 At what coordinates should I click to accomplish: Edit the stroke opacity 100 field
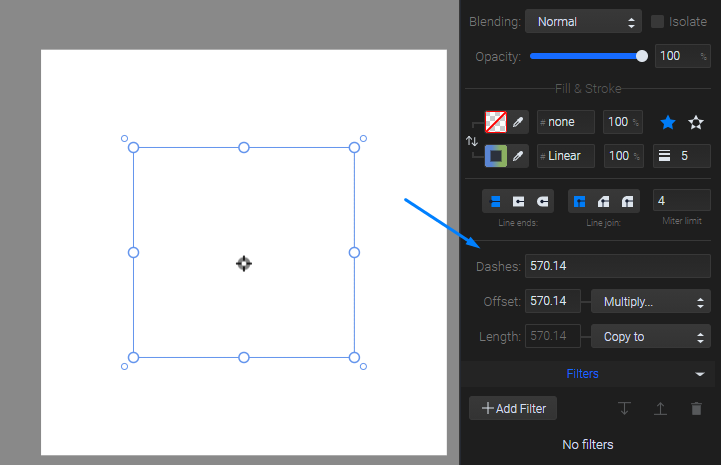[x=624, y=156]
